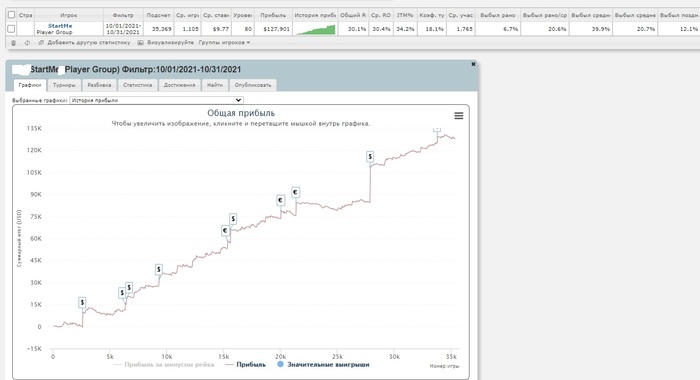
Task: Switch to the 'Турниры' tab
Action: (x=64, y=85)
